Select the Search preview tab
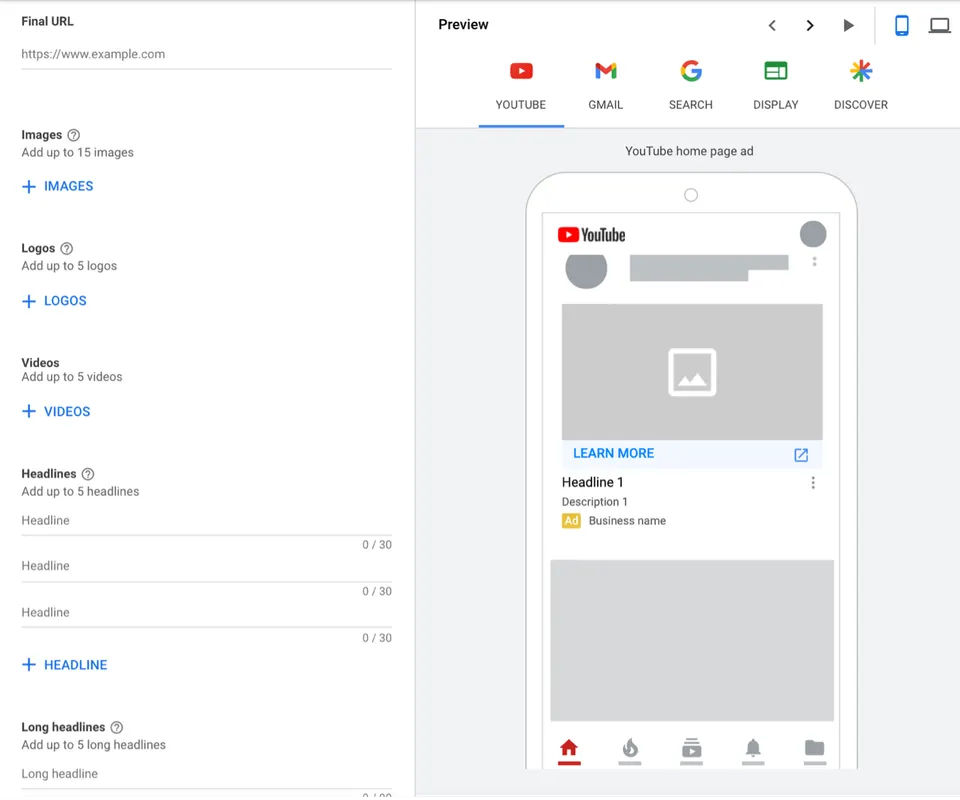This screenshot has width=960, height=800. 691,86
